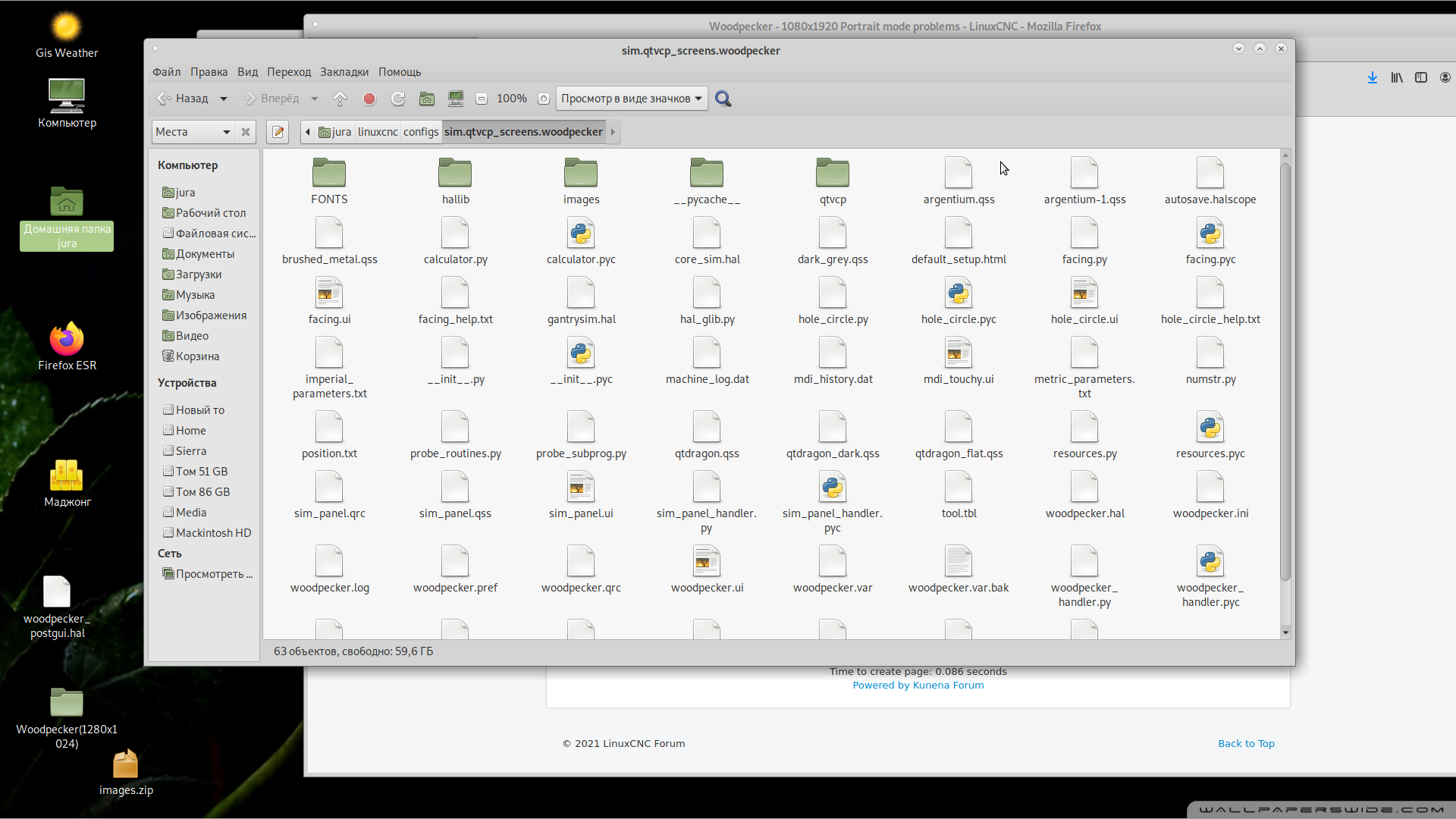Click the Firefox library icon

(1396, 77)
